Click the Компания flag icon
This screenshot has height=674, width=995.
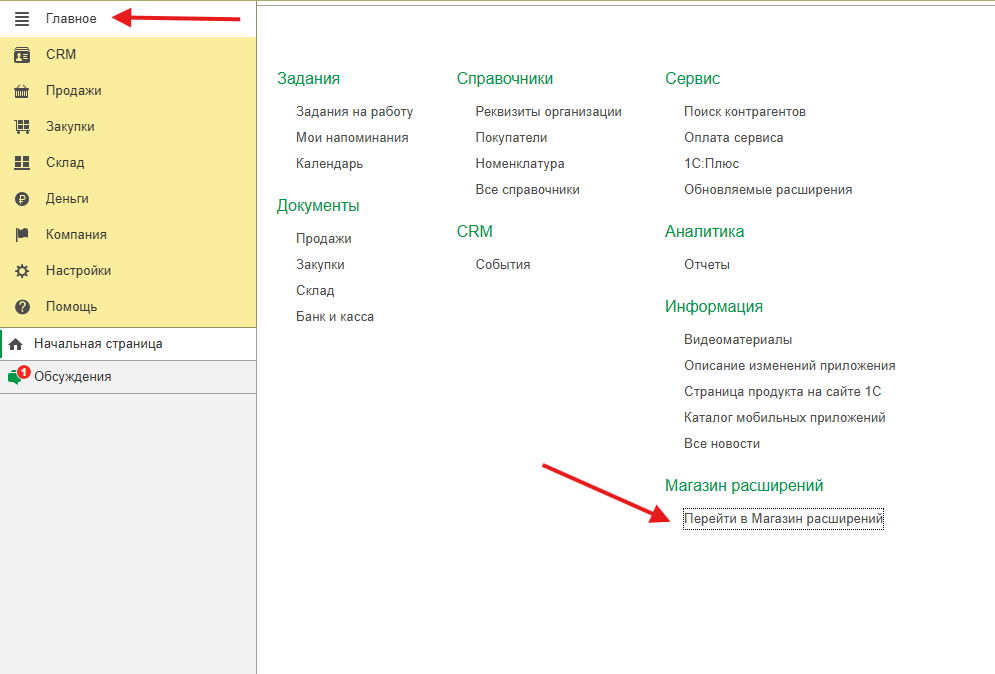tap(22, 235)
